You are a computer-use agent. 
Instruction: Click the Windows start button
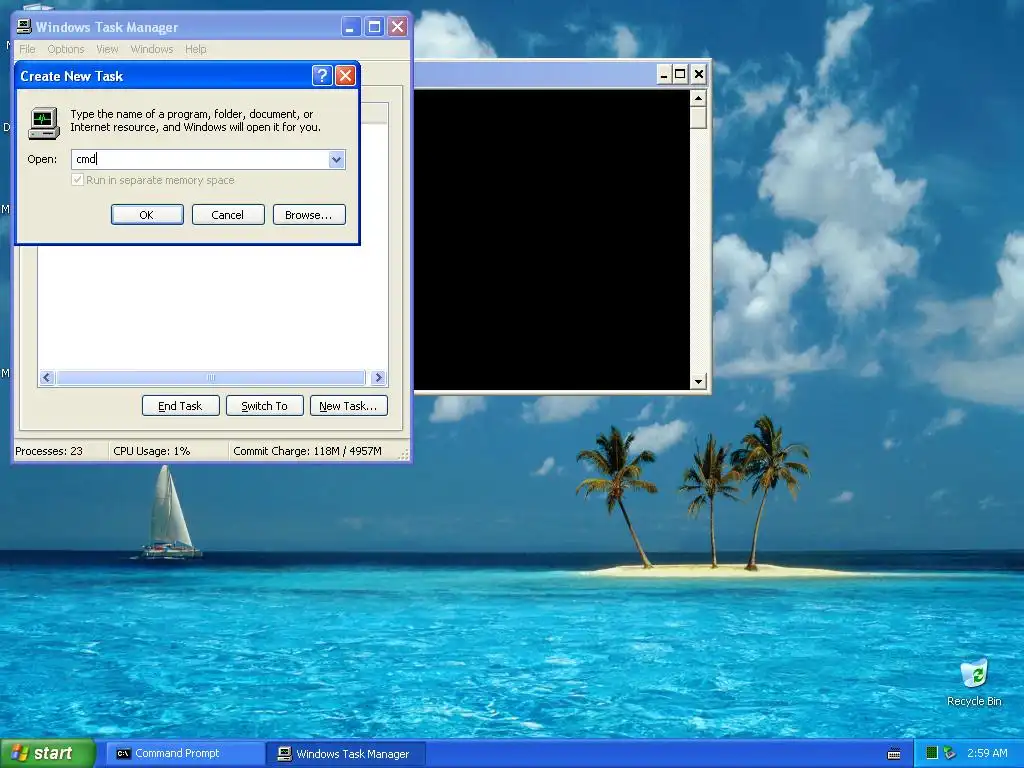coord(47,754)
